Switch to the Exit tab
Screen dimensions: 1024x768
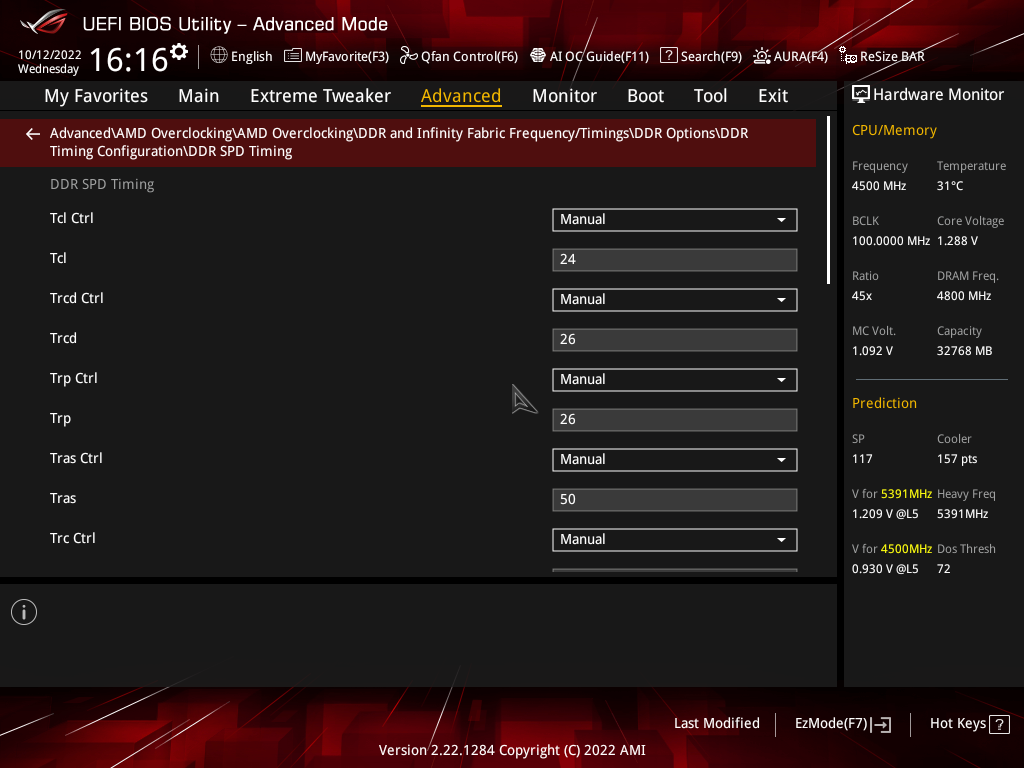click(773, 96)
